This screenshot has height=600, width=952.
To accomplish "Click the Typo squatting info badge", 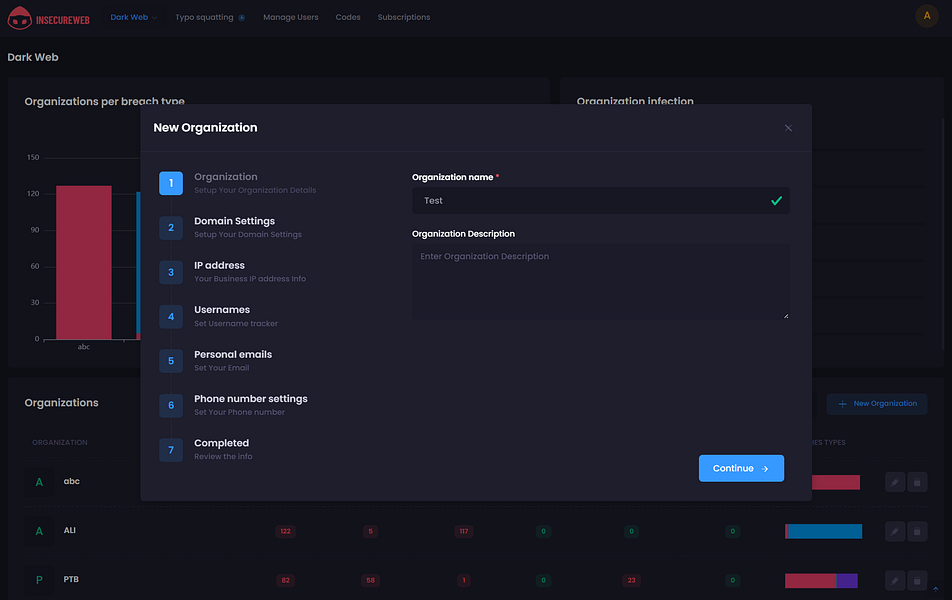I will coord(241,18).
